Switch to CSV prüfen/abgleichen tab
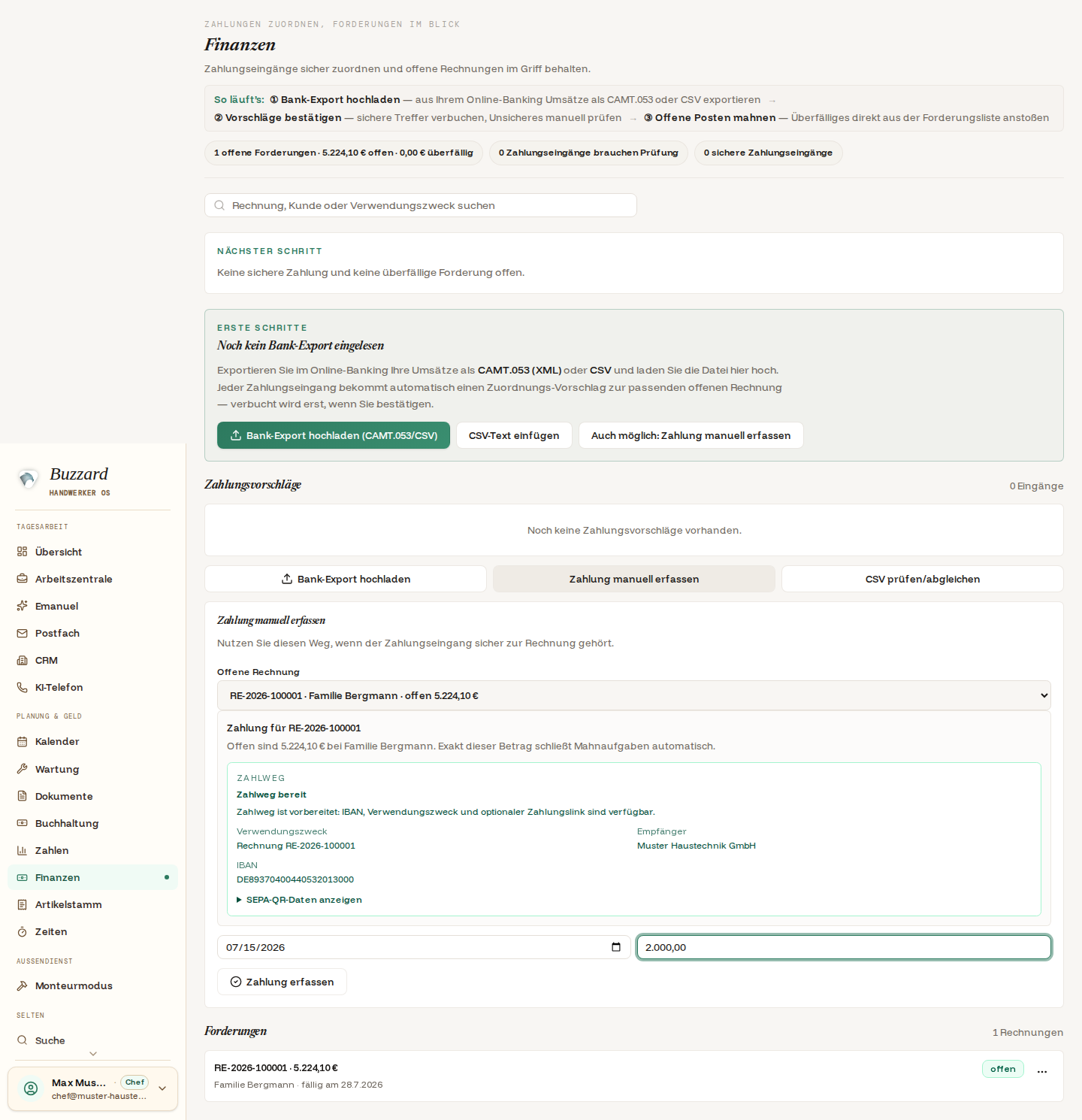The image size is (1082, 1120). coord(923,579)
